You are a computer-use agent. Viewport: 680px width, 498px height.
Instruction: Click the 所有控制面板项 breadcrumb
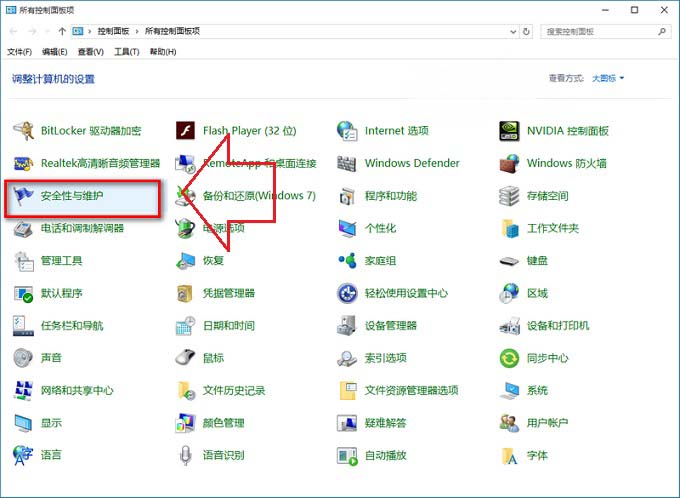pyautogui.click(x=172, y=31)
